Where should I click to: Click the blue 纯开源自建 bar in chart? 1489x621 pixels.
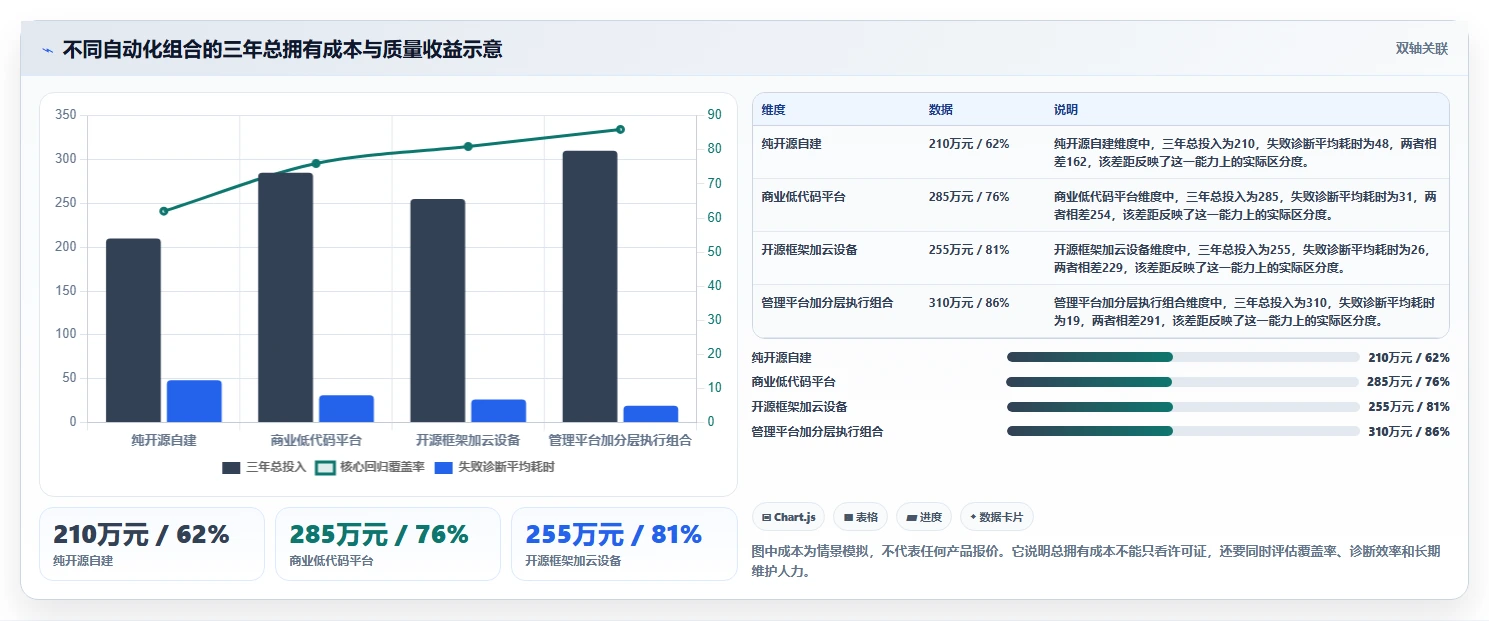pyautogui.click(x=194, y=401)
